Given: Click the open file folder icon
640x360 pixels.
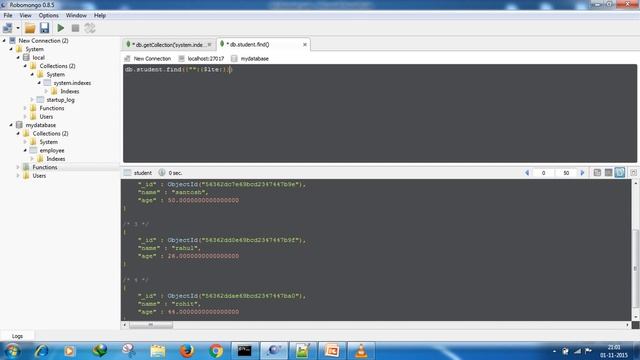Looking at the screenshot, I should (30, 28).
